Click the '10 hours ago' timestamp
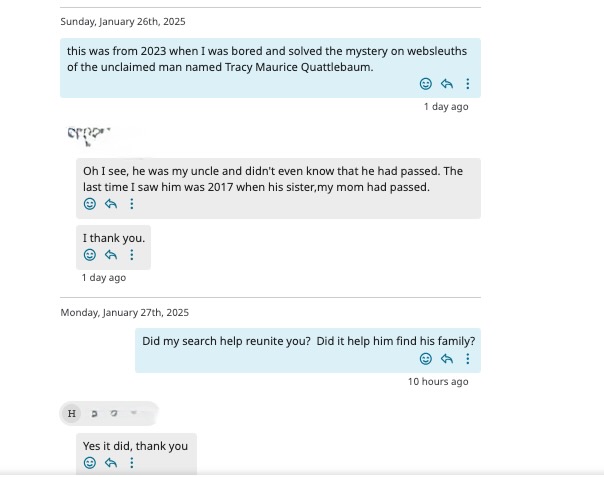 click(x=438, y=381)
